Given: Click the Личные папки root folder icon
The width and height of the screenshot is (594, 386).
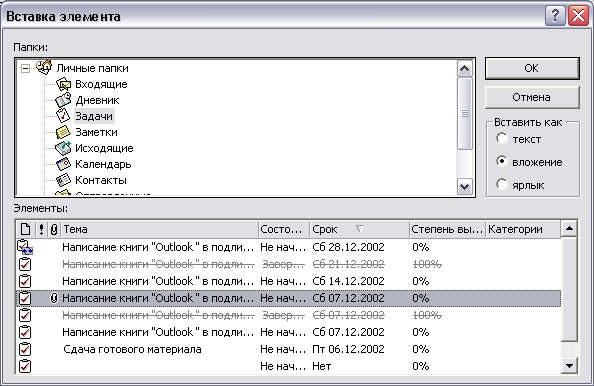Looking at the screenshot, I should tap(44, 67).
